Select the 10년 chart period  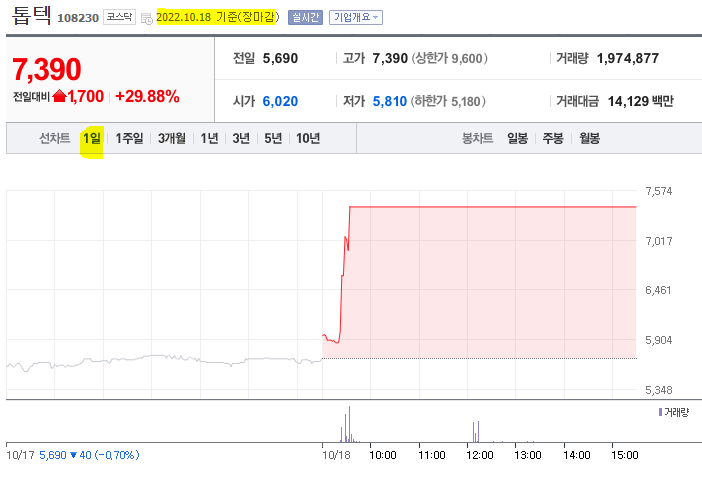tap(308, 138)
